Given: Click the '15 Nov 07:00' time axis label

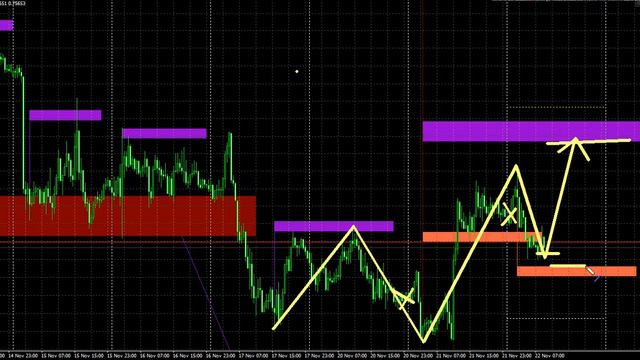Looking at the screenshot, I should 56,356.
